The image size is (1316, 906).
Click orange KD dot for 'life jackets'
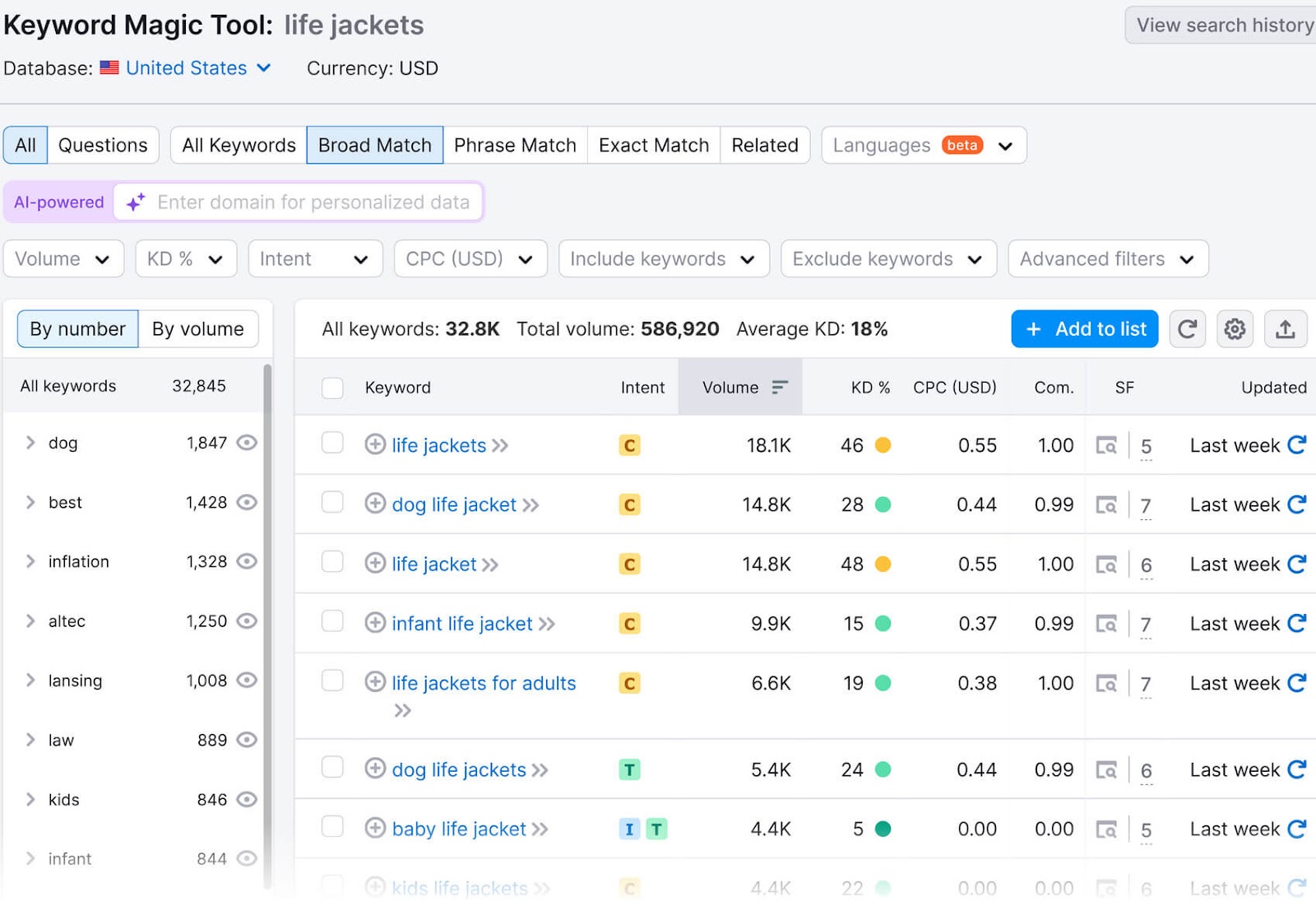pos(883,445)
